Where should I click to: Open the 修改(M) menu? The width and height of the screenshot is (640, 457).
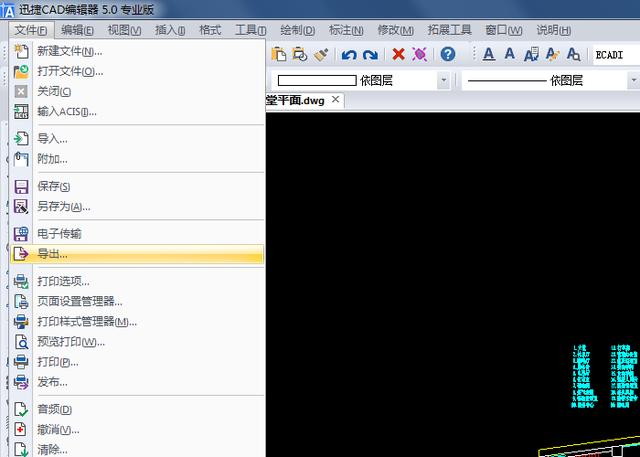pyautogui.click(x=396, y=30)
